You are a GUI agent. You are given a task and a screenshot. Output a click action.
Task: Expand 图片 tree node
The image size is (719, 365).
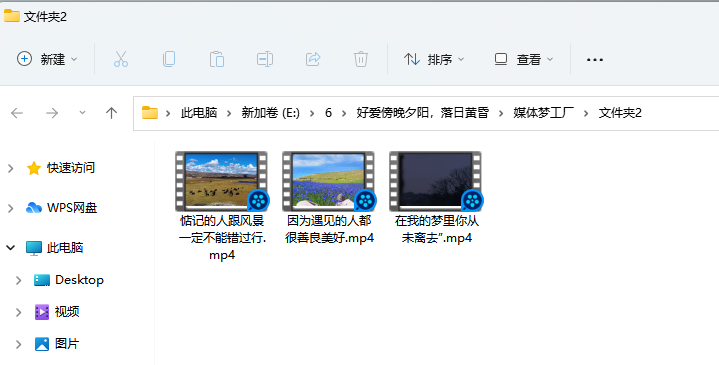point(19,344)
